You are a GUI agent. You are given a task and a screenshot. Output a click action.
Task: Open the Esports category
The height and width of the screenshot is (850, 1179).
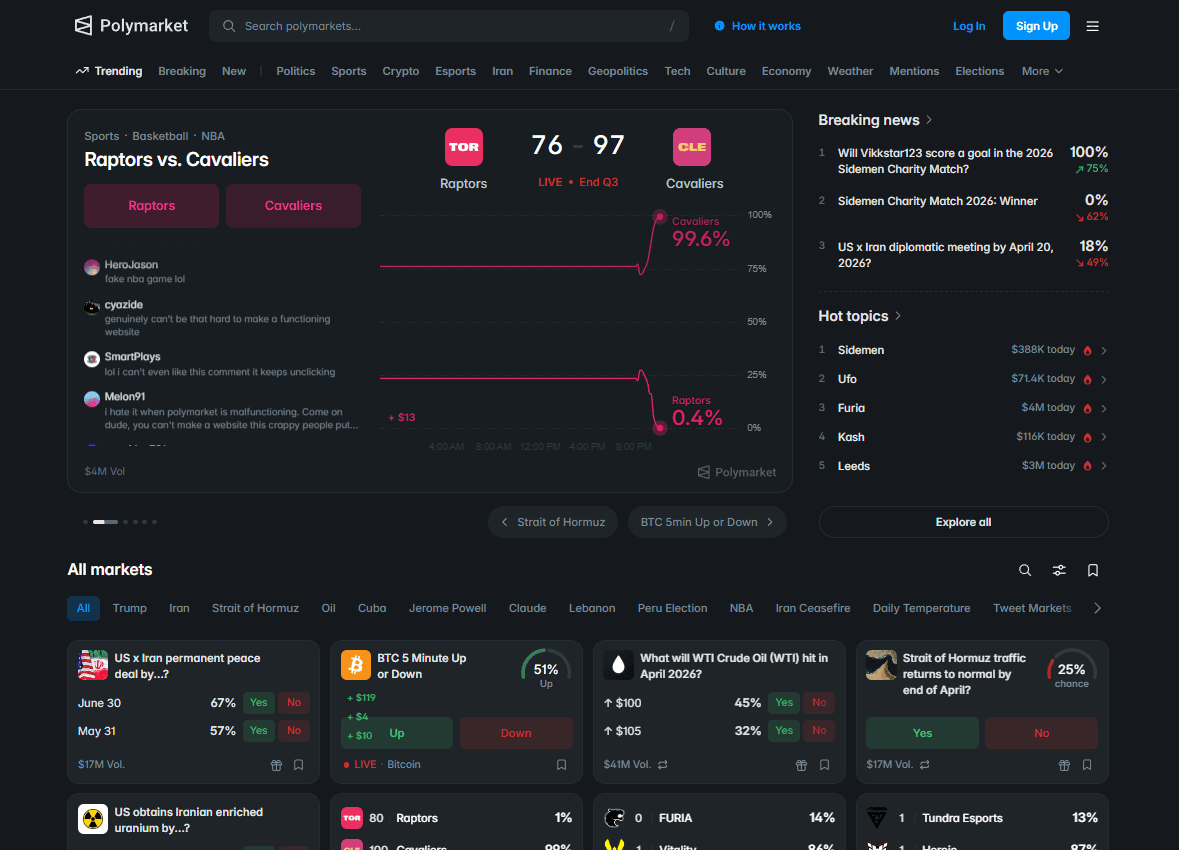click(456, 71)
